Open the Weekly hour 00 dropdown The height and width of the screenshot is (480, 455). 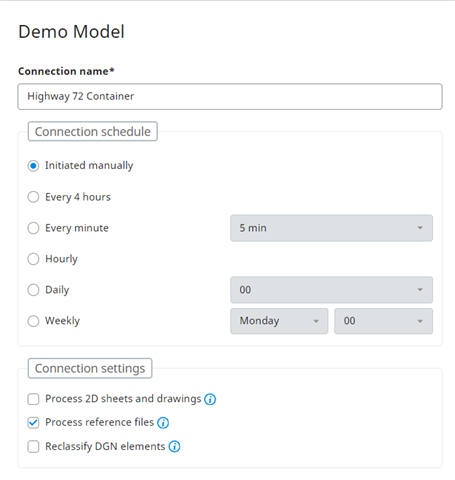coord(383,321)
